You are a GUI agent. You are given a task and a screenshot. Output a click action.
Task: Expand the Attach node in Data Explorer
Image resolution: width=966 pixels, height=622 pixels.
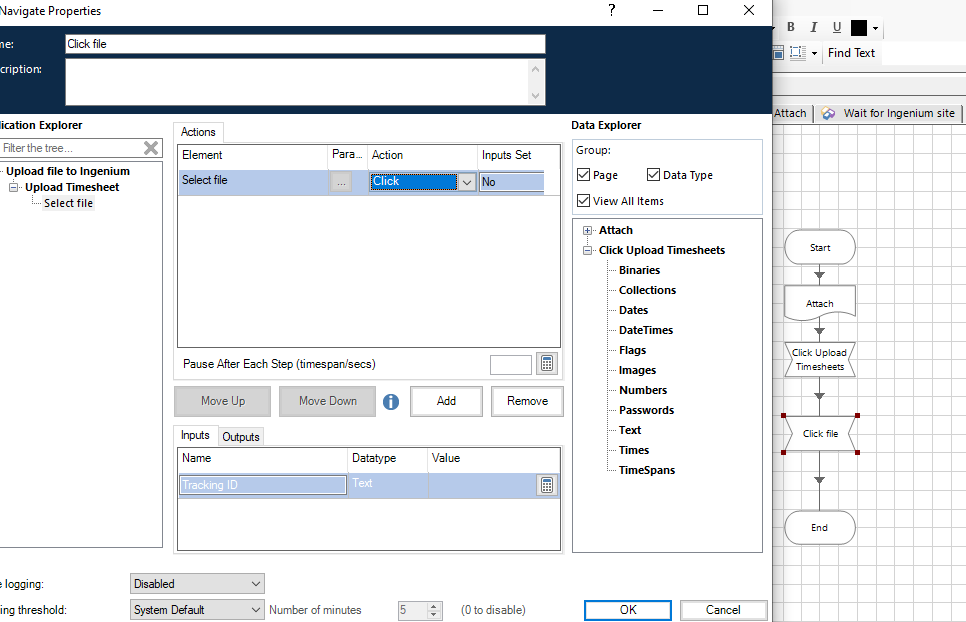click(588, 231)
